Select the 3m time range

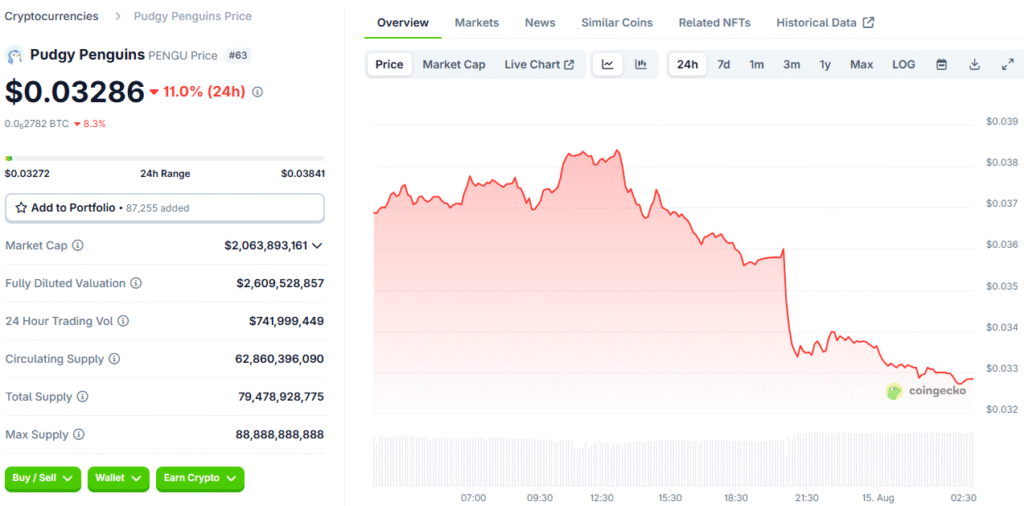792,65
